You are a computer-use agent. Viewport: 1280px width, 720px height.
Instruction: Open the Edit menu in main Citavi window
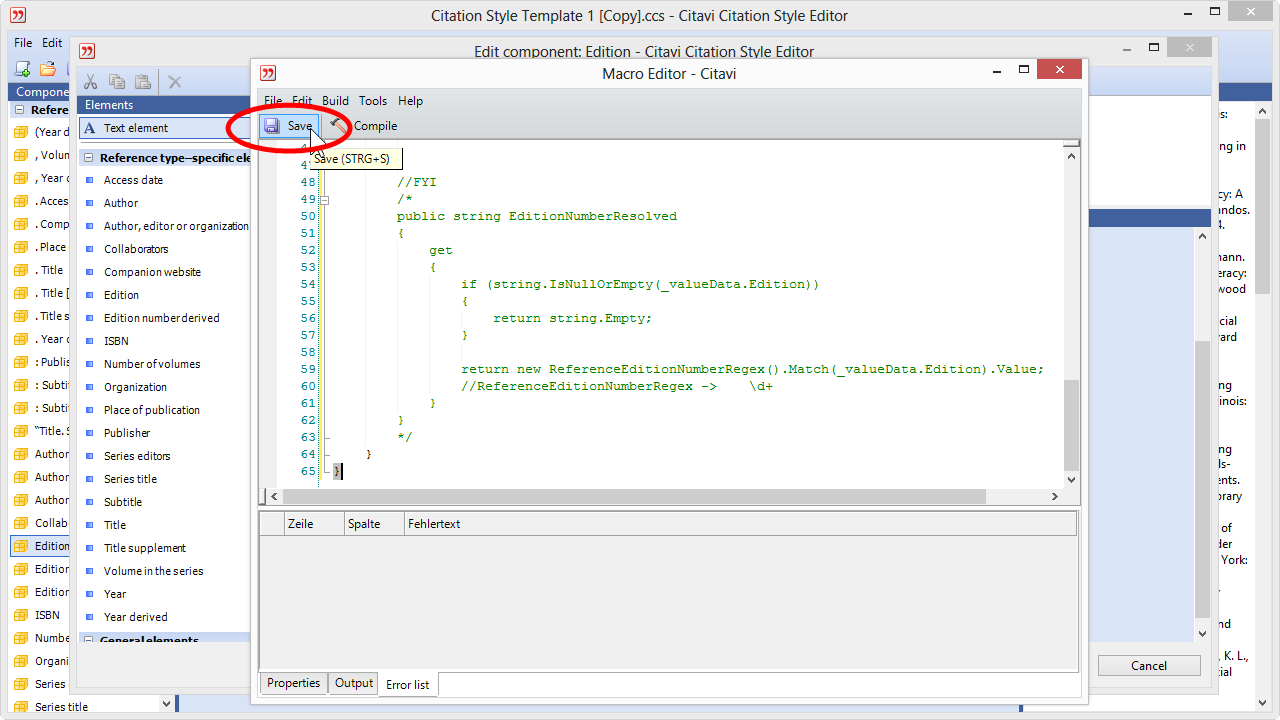52,43
